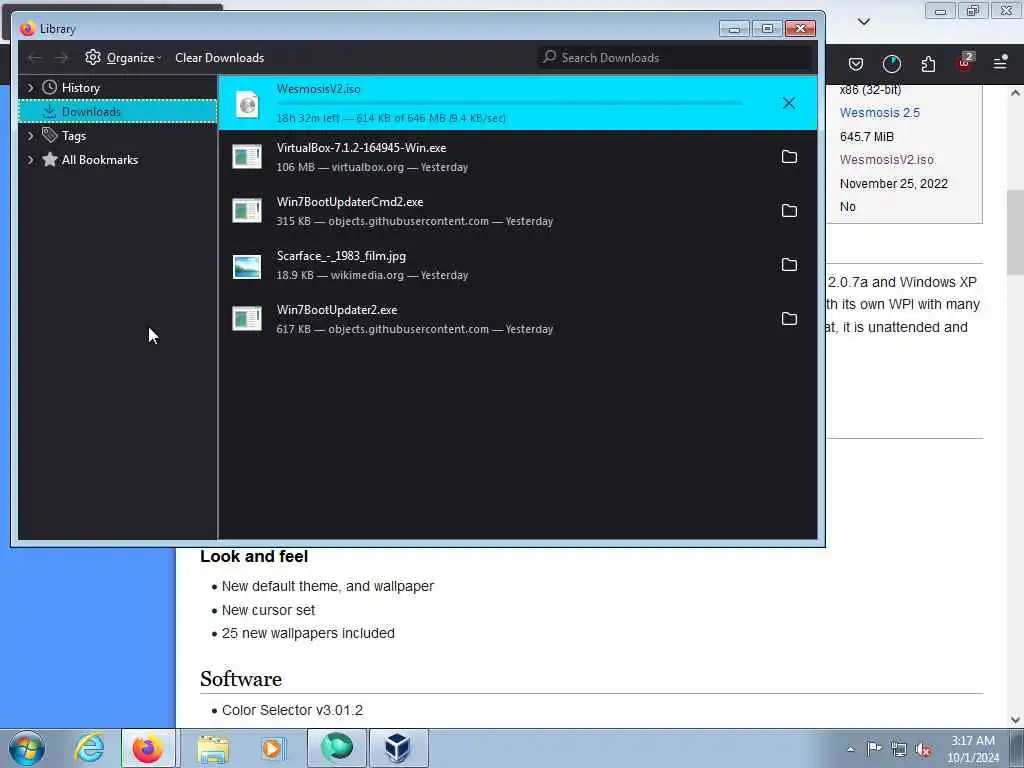Focus the Search Downloads field

pos(675,57)
